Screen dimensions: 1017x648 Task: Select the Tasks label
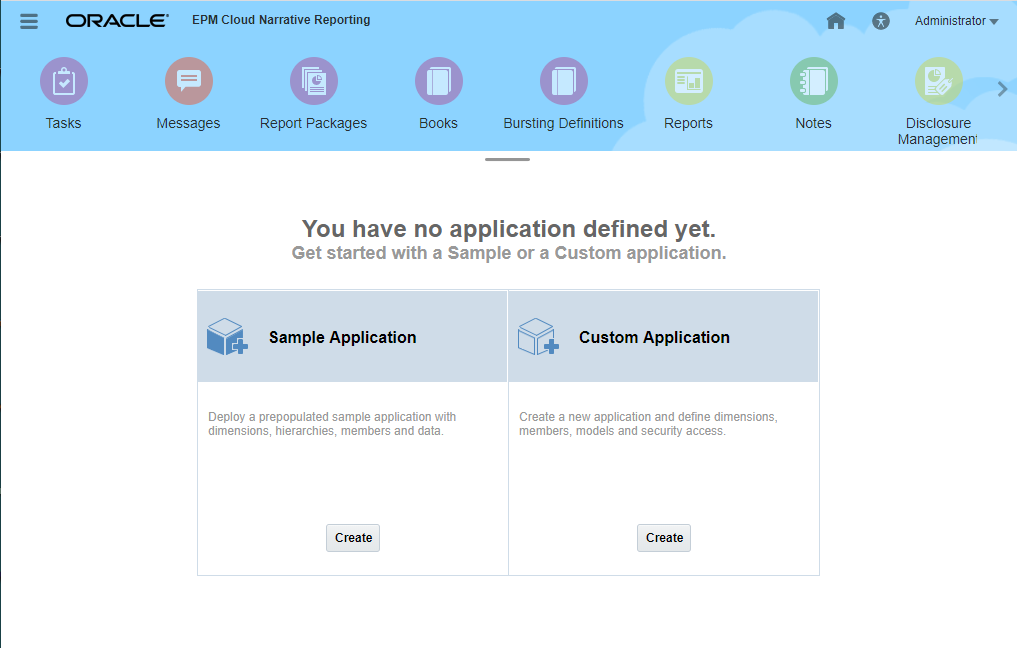(x=64, y=123)
